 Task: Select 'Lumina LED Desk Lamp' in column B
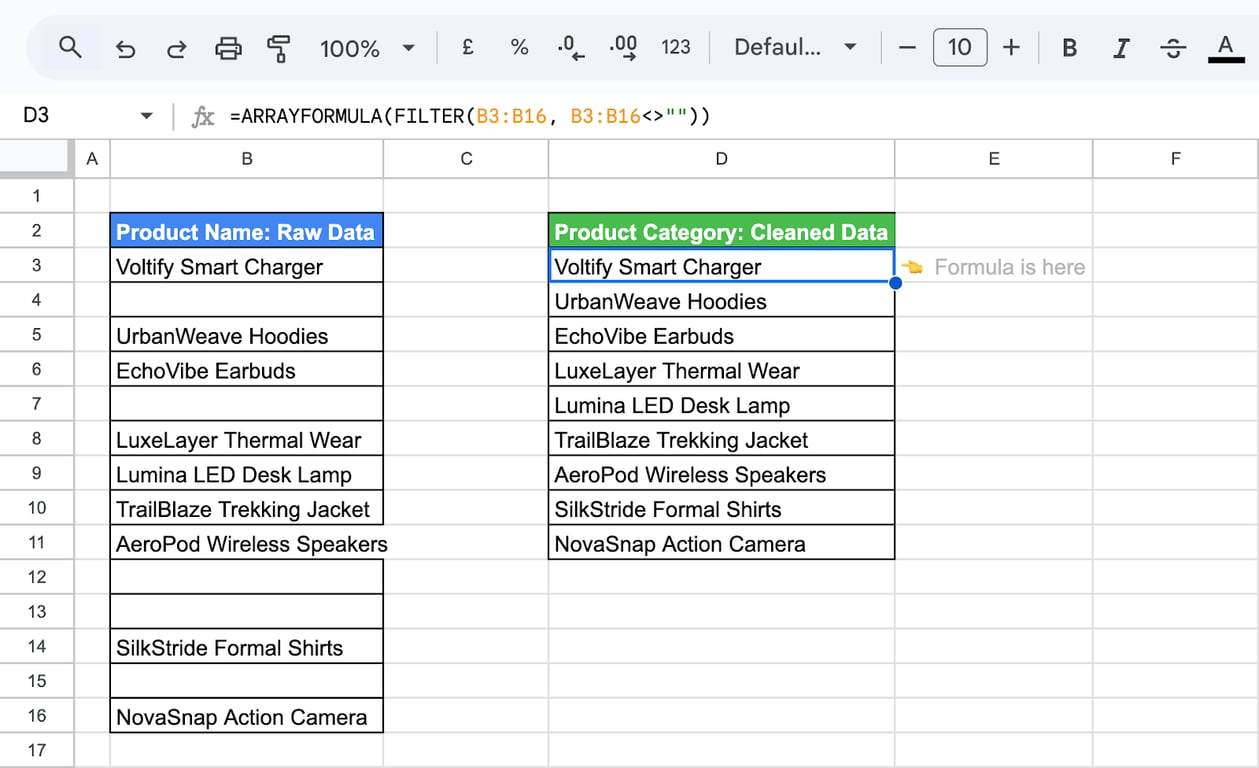coord(246,474)
